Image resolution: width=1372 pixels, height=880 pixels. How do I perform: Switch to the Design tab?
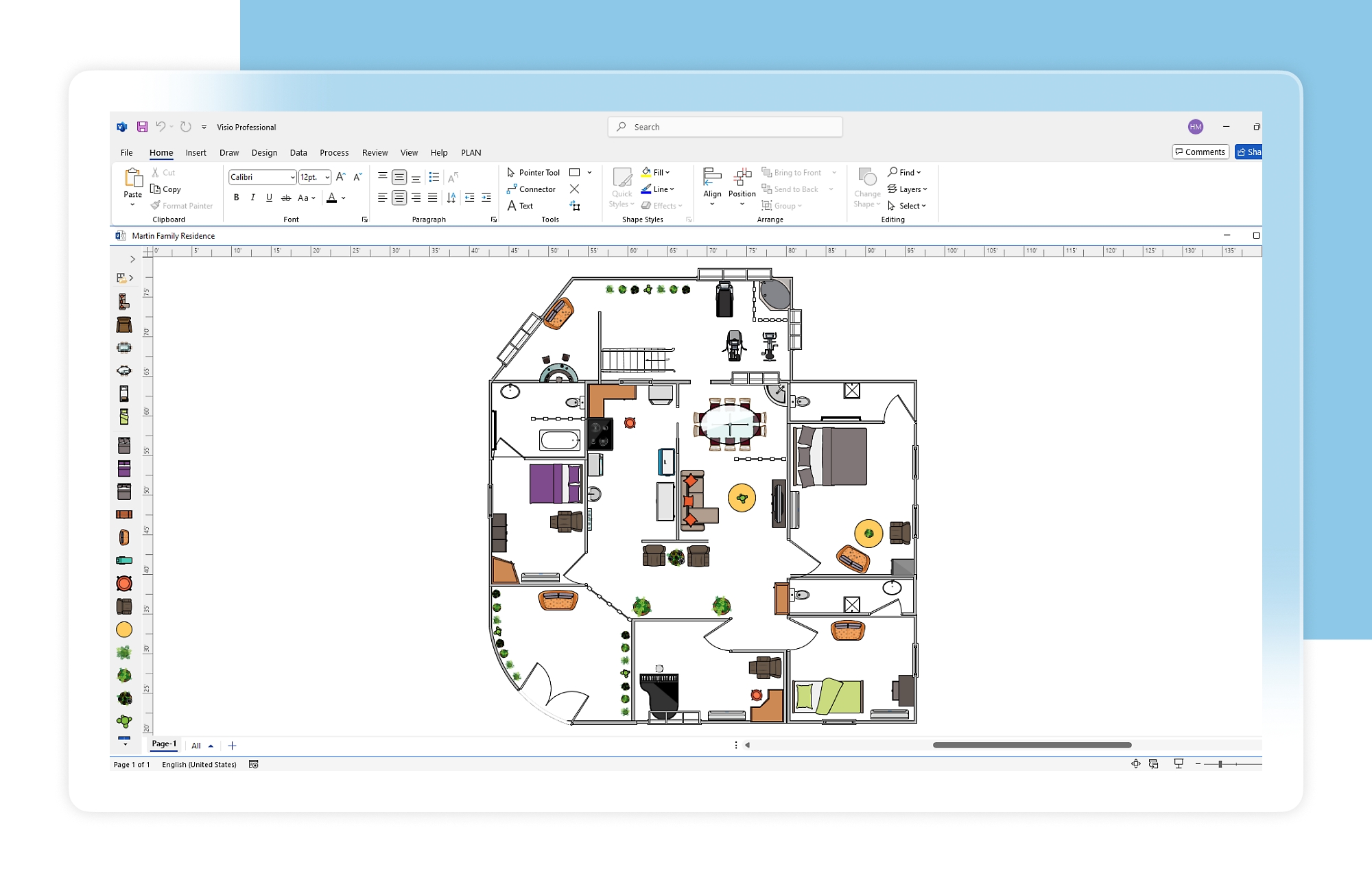pyautogui.click(x=264, y=153)
